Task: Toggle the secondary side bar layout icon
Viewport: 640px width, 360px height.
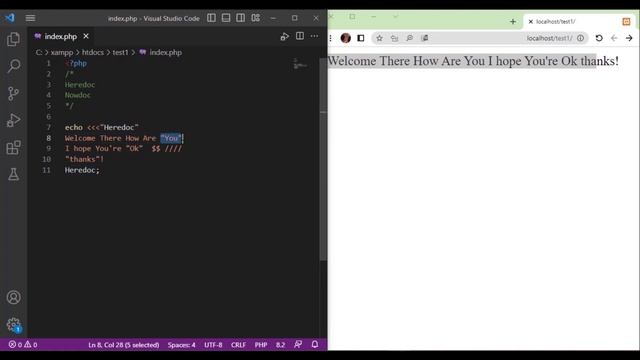Action: coord(240,18)
